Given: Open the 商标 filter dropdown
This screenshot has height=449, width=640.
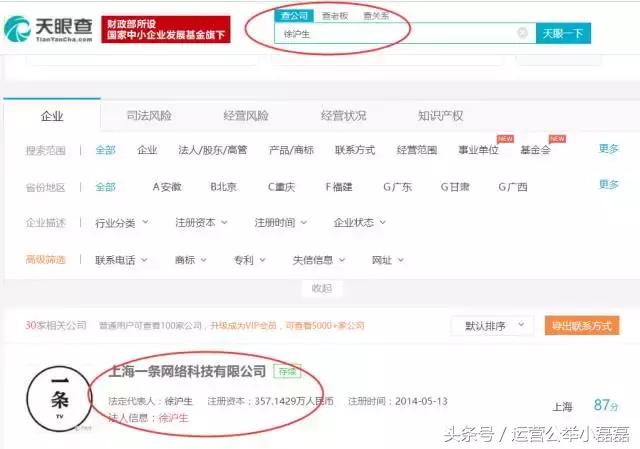Looking at the screenshot, I should [191, 260].
